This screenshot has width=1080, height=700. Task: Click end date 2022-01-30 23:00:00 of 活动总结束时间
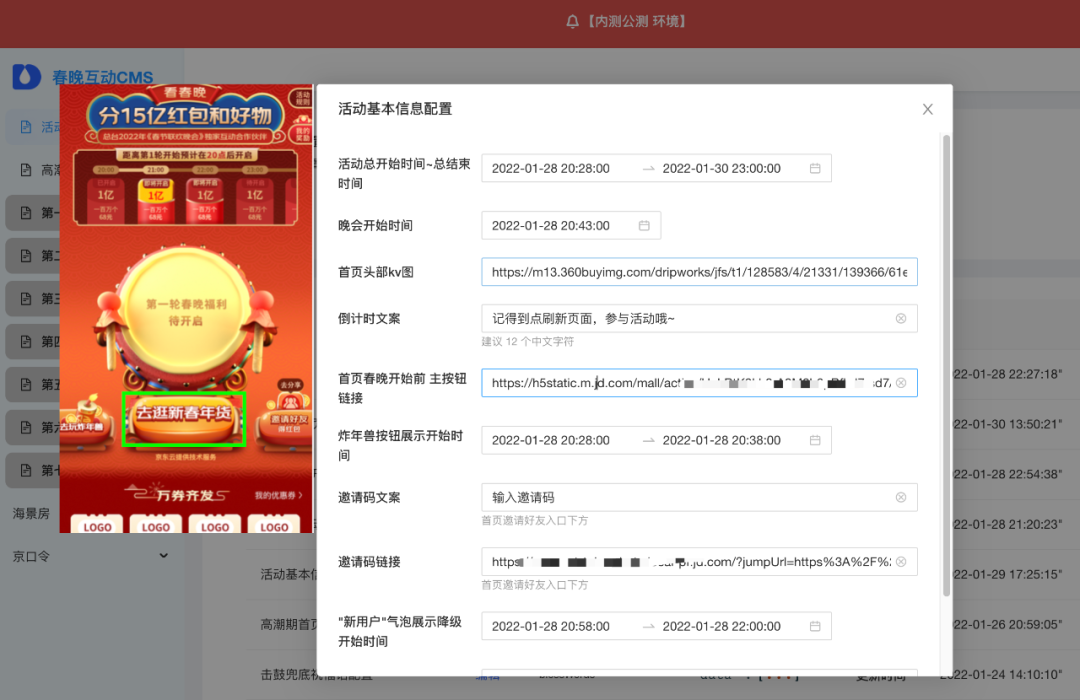pyautogui.click(x=721, y=168)
